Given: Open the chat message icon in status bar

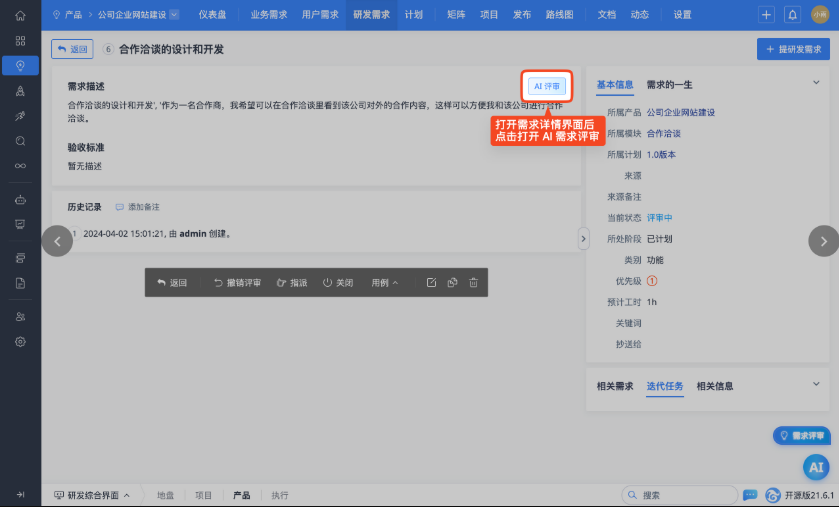Looking at the screenshot, I should (750, 495).
